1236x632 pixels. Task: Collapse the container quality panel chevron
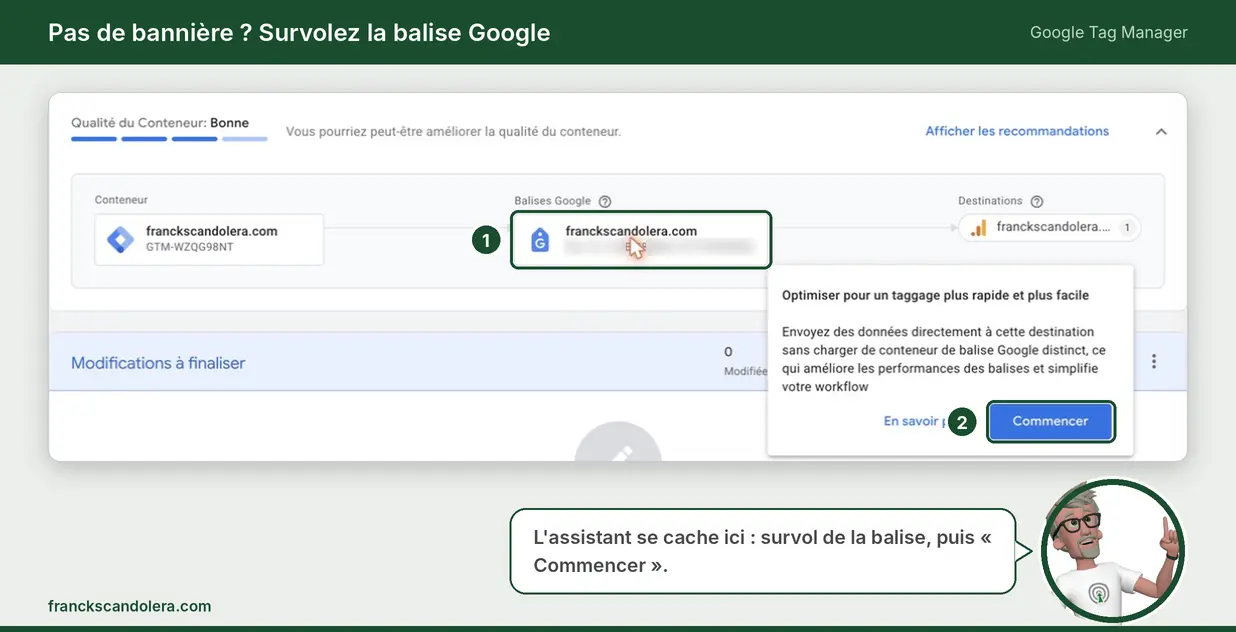(1161, 131)
